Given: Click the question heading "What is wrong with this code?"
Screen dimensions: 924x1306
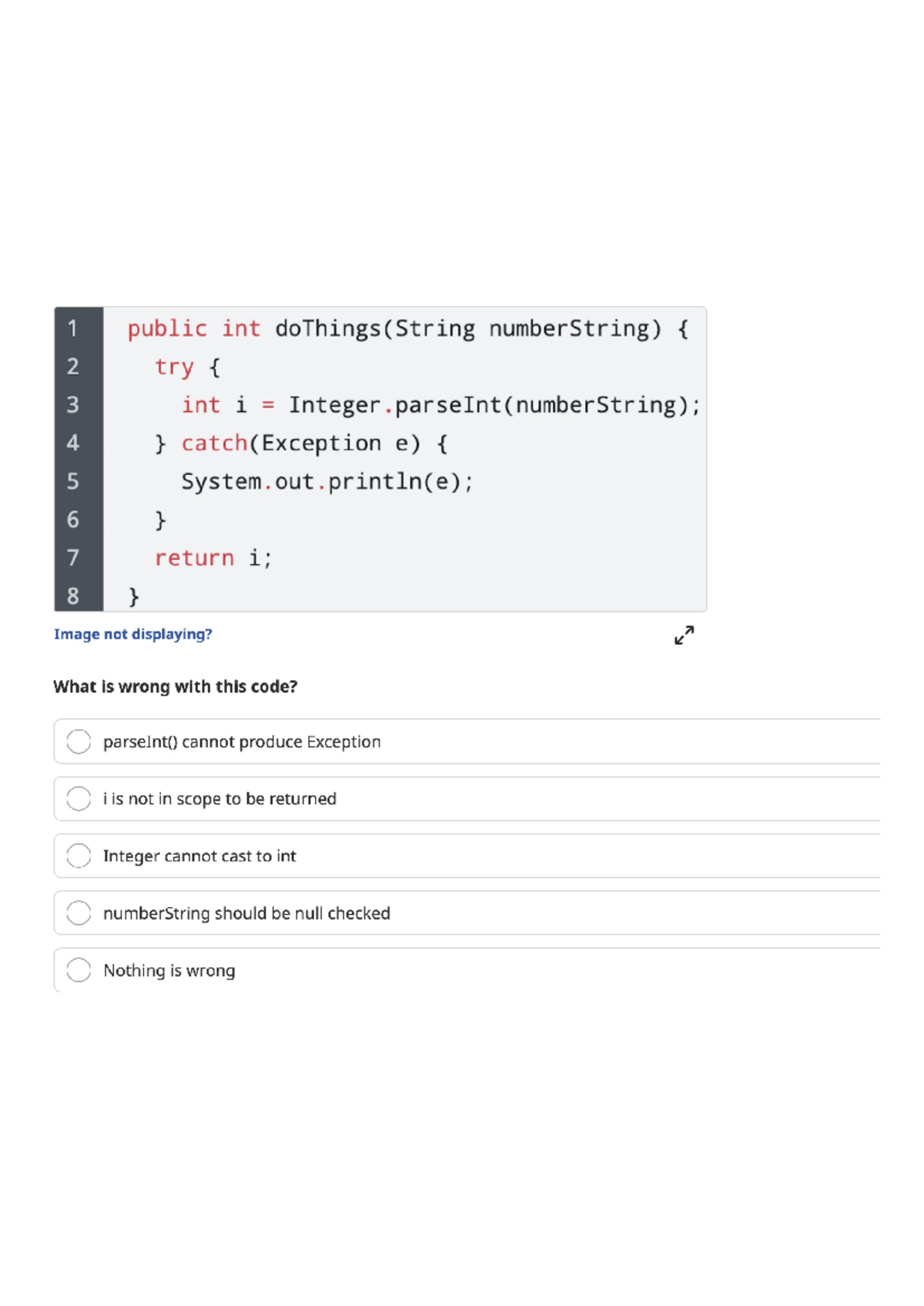Looking at the screenshot, I should 176,686.
